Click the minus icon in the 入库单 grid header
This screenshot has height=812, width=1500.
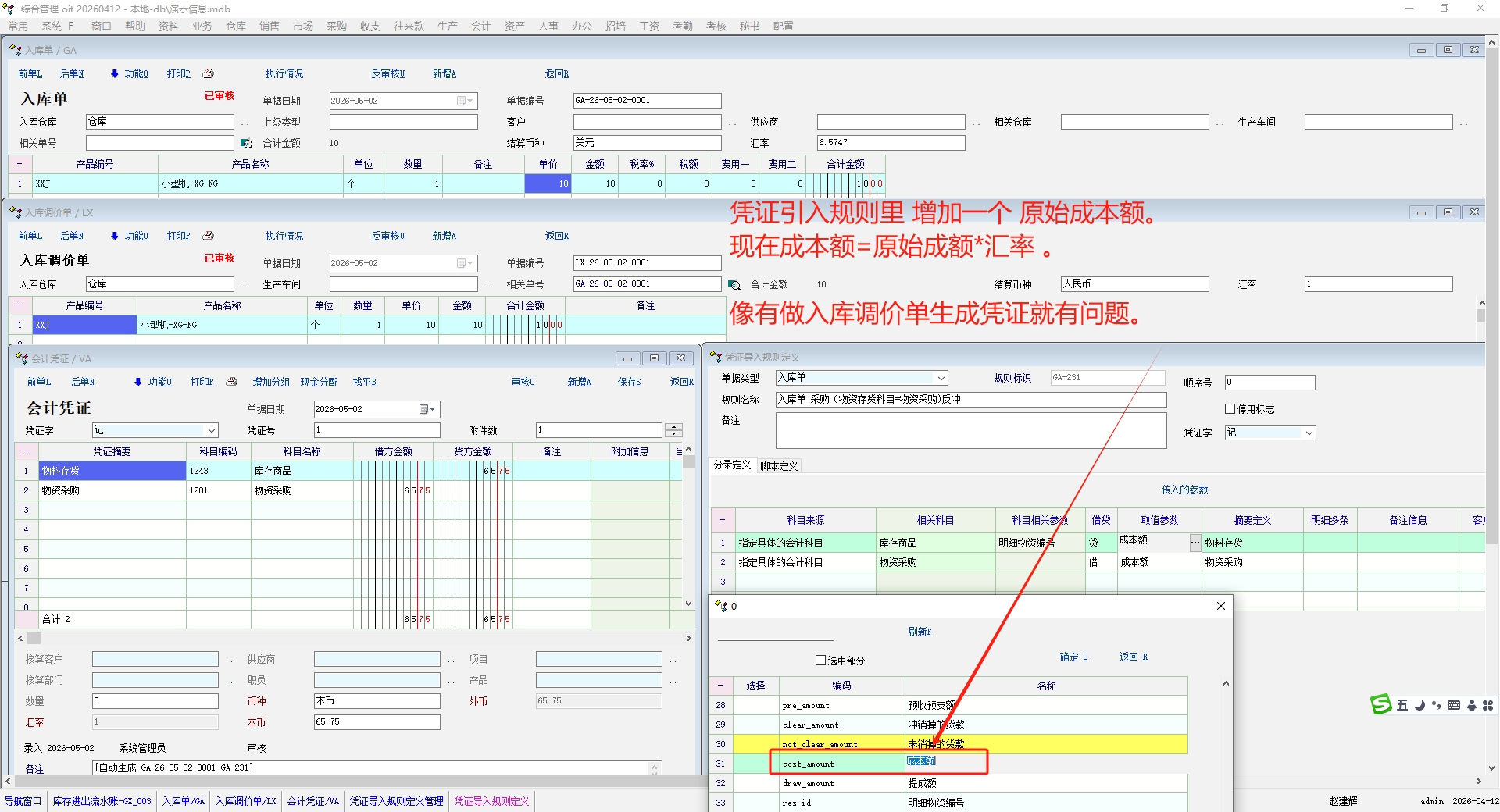[20, 164]
